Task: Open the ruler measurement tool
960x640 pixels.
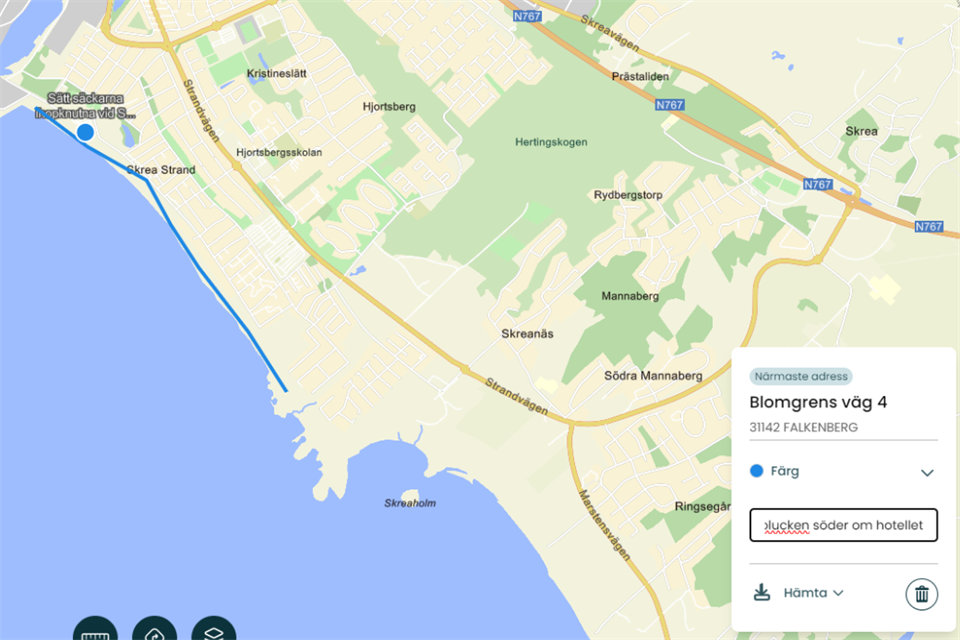Action: coord(95,631)
